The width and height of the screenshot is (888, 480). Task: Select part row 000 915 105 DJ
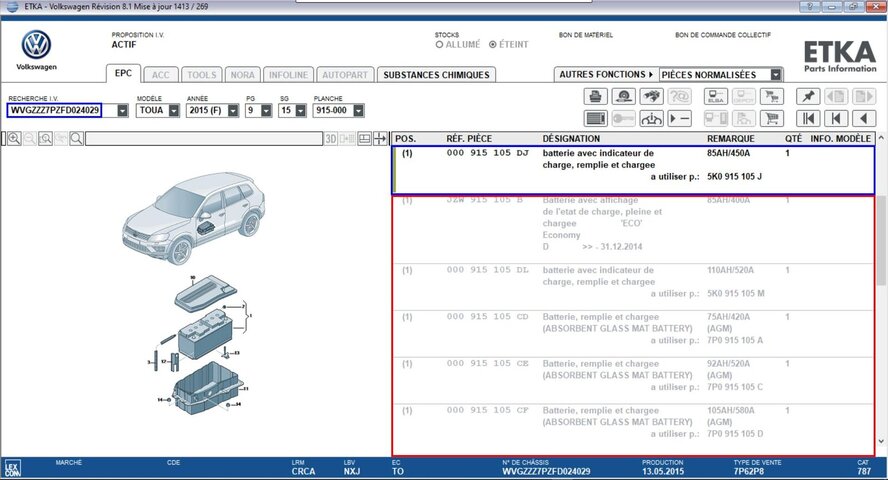(x=633, y=170)
